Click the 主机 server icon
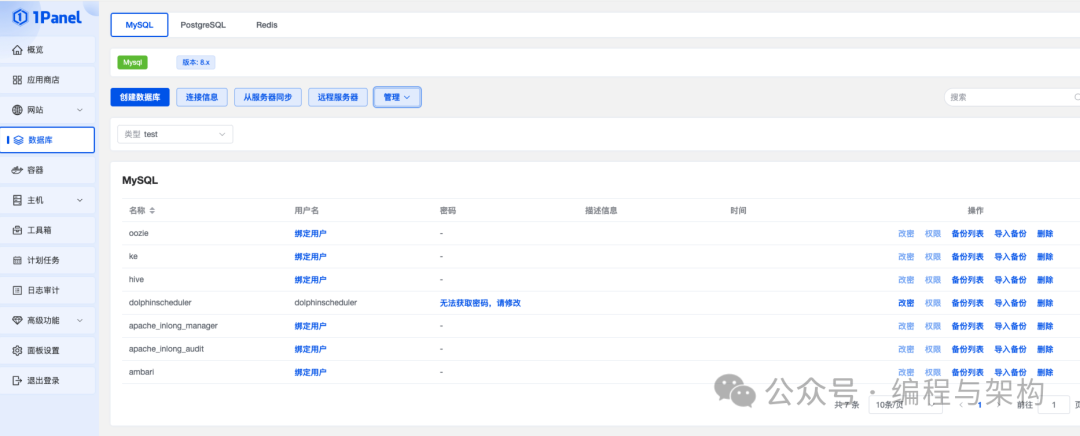The image size is (1080, 436). [x=18, y=200]
